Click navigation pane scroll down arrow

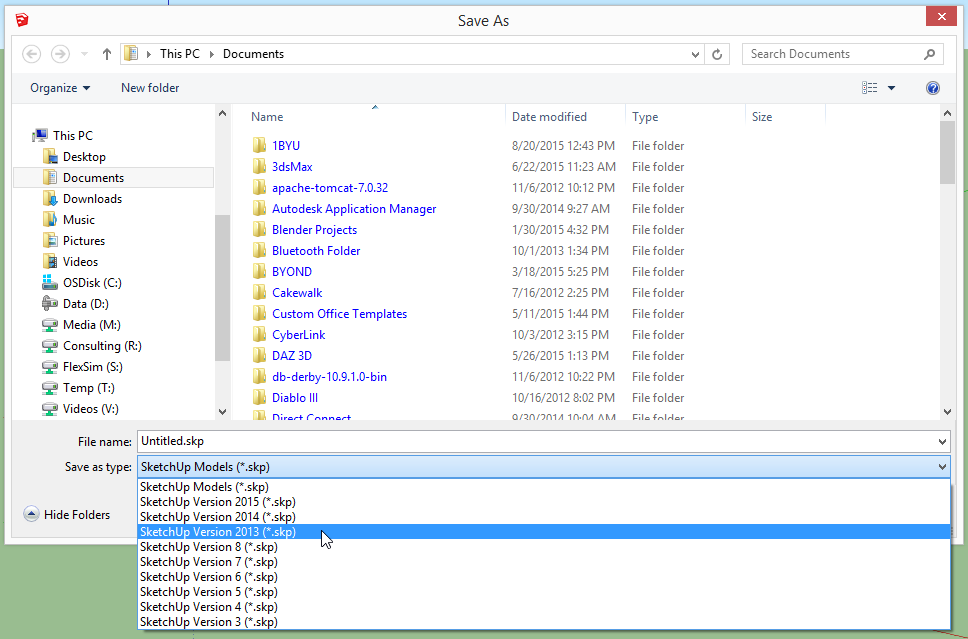point(222,411)
